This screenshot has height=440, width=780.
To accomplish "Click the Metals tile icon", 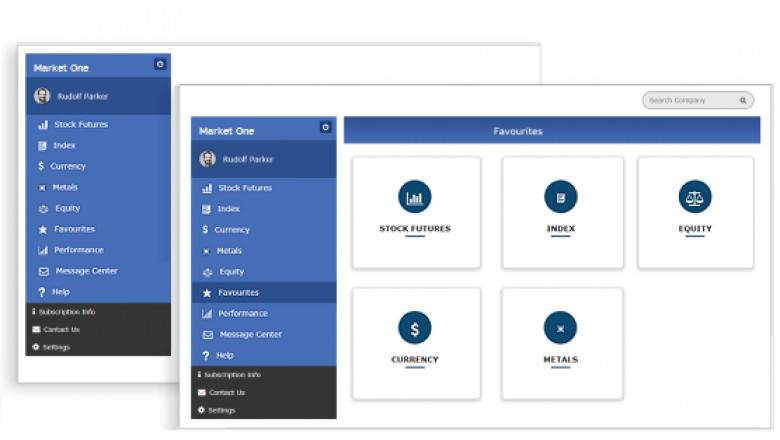I will click(560, 328).
